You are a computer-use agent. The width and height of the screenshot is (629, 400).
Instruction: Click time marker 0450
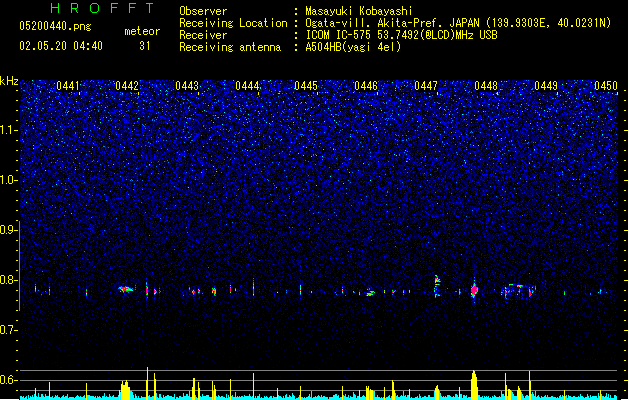point(606,86)
